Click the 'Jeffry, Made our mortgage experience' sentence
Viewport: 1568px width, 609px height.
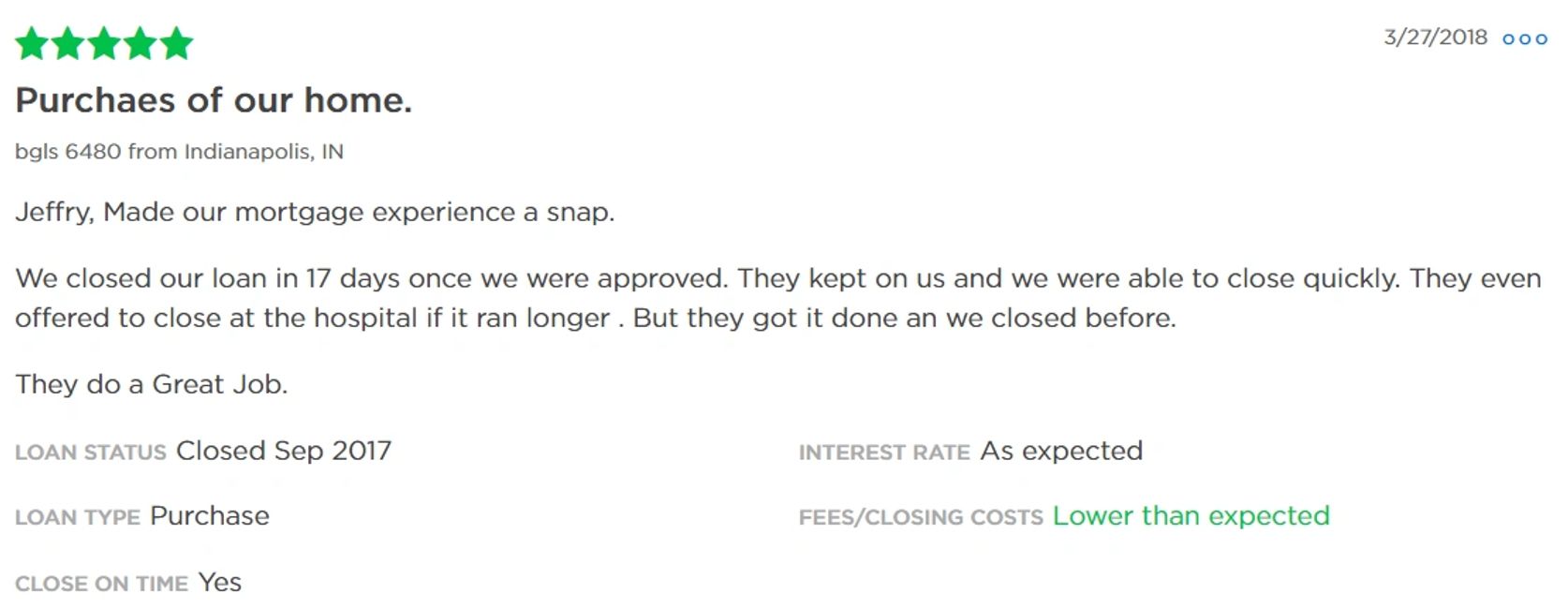pos(315,213)
